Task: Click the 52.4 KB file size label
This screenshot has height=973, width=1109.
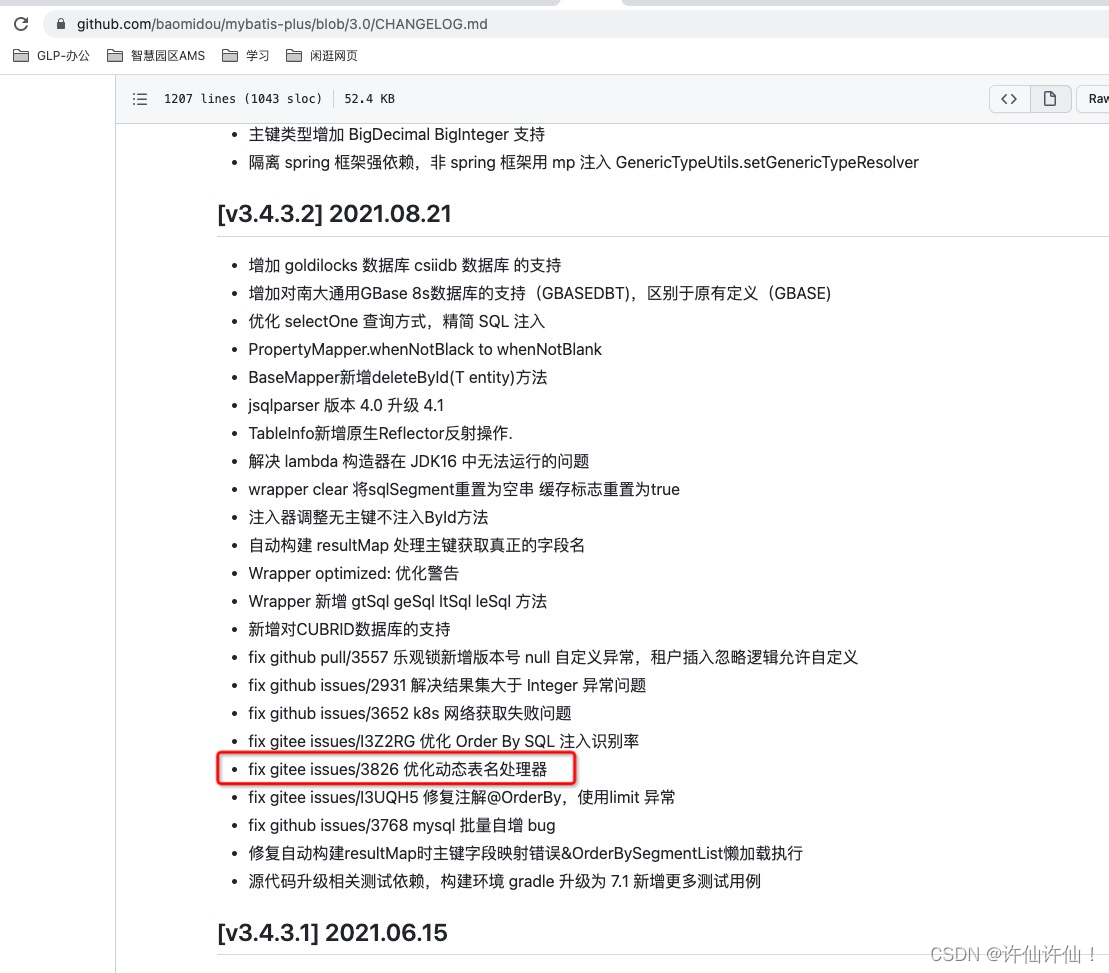Action: tap(368, 98)
